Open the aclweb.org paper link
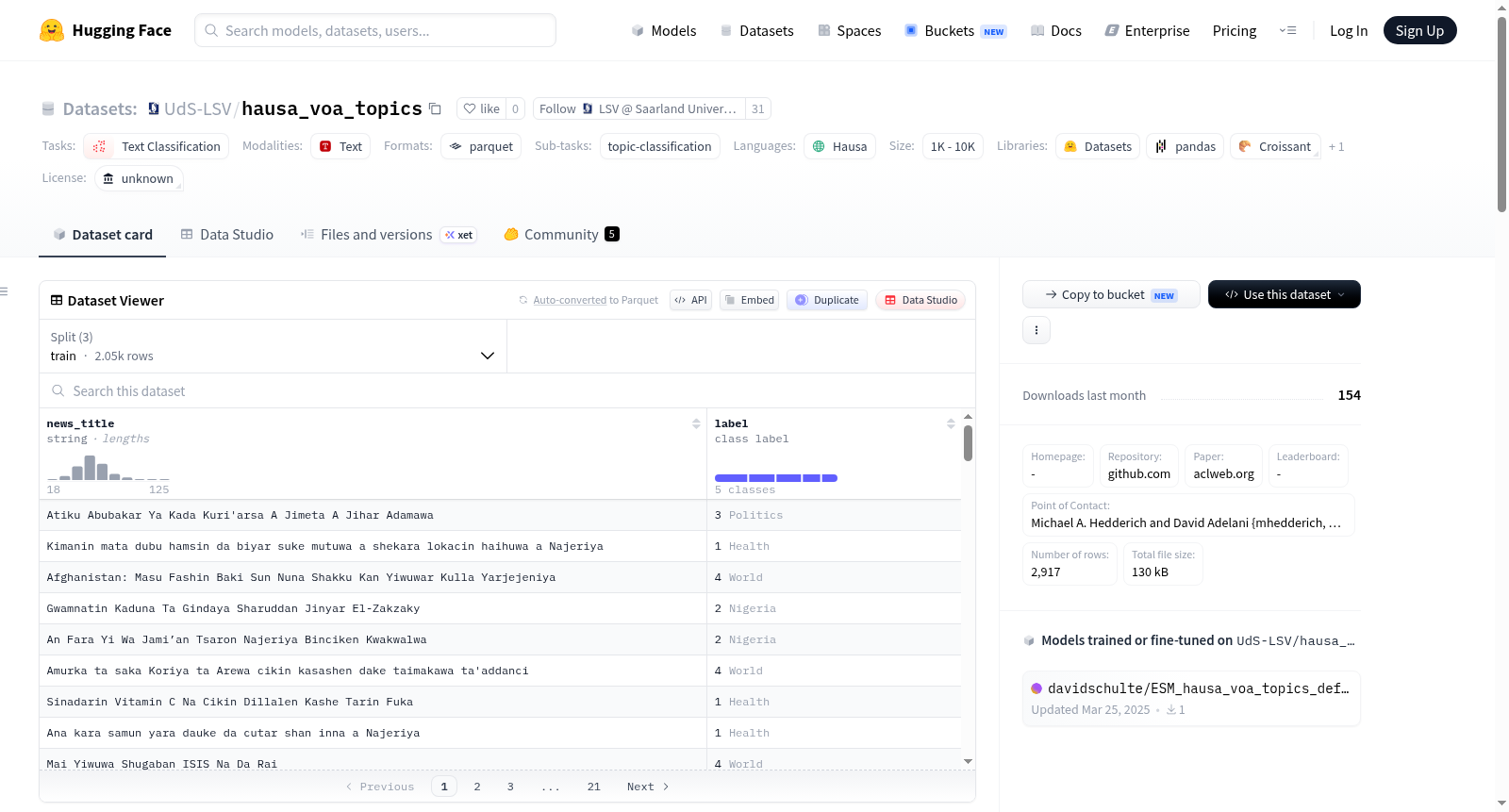Viewport: 1509px width, 812px height. tap(1223, 473)
